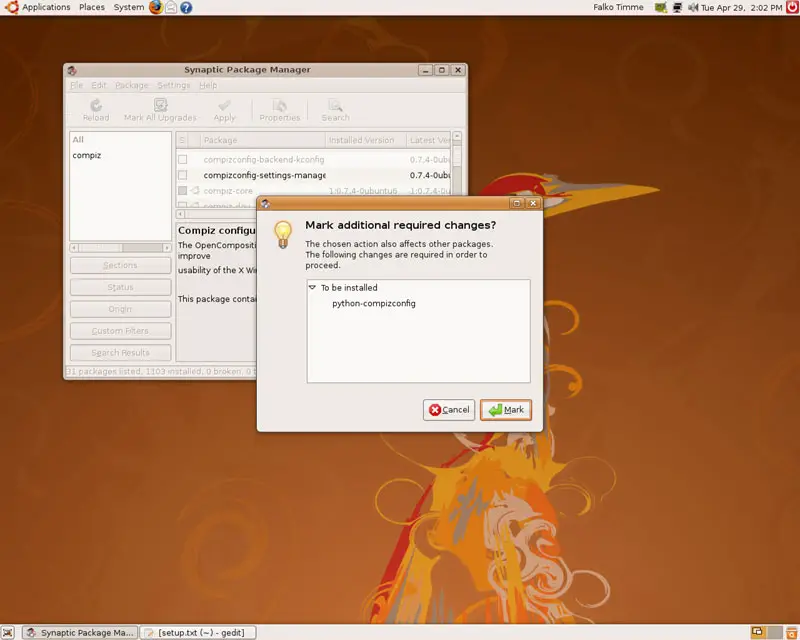Open the File menu in Synaptic
800x640 pixels.
pos(77,85)
